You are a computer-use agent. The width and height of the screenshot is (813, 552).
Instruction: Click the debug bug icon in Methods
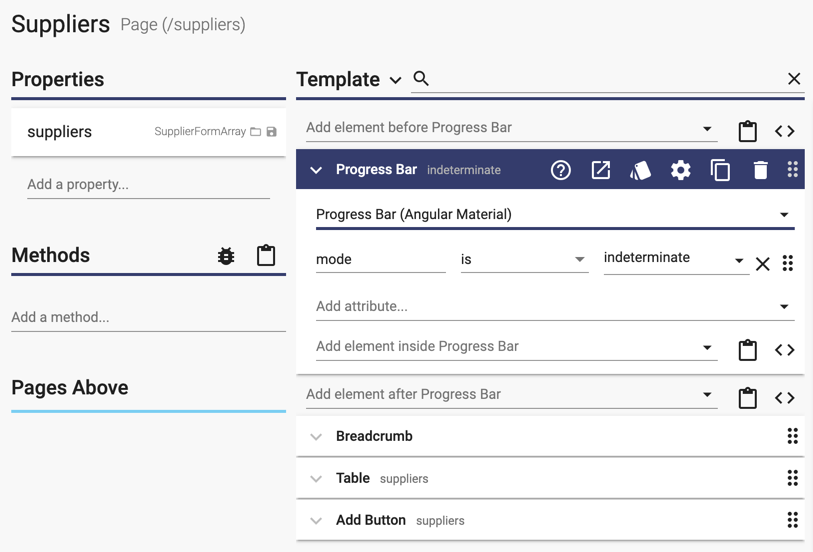coord(226,256)
